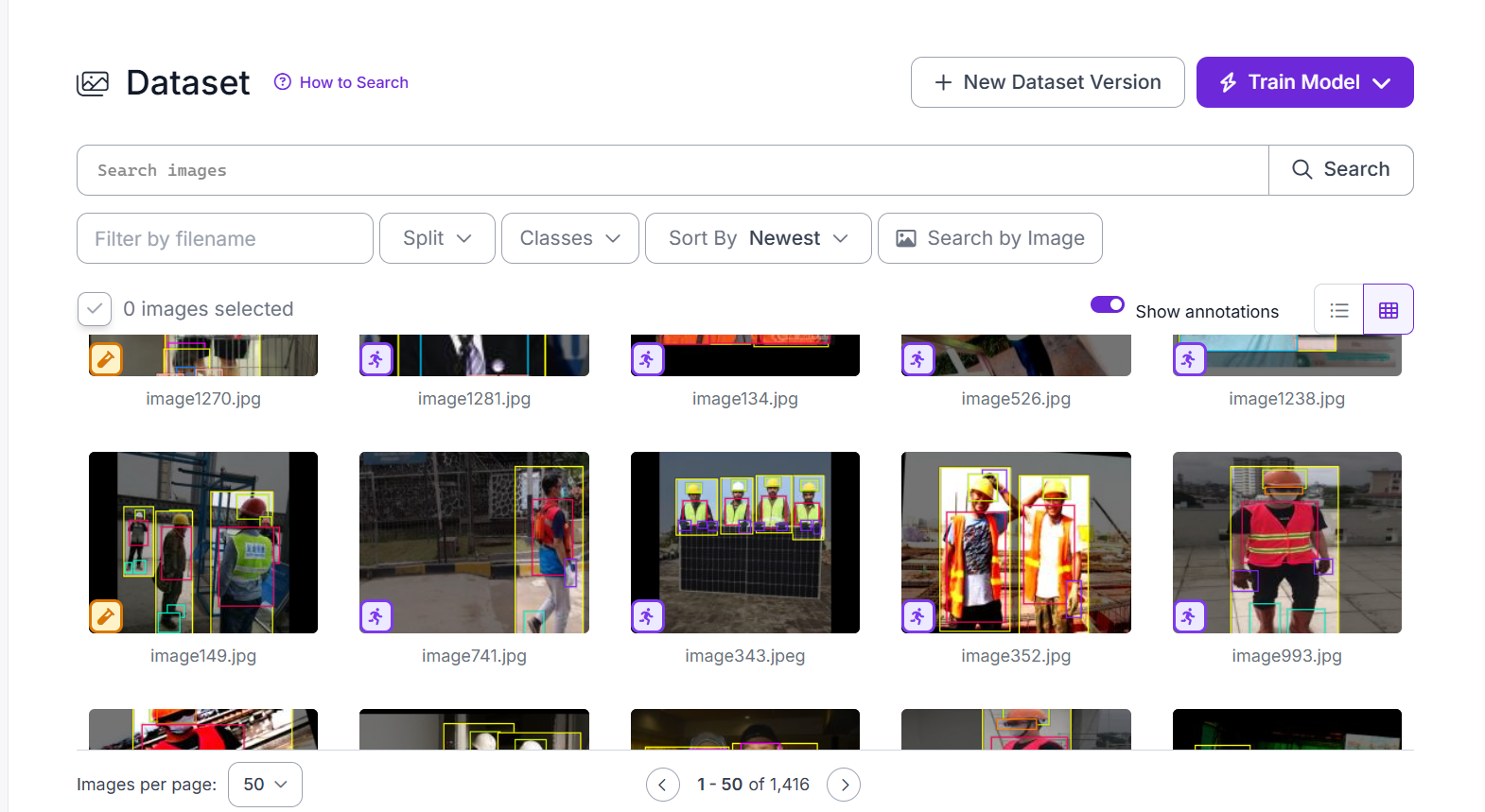Open image149.jpg thumbnail
Screen dimensions: 1485x812
tap(203, 543)
